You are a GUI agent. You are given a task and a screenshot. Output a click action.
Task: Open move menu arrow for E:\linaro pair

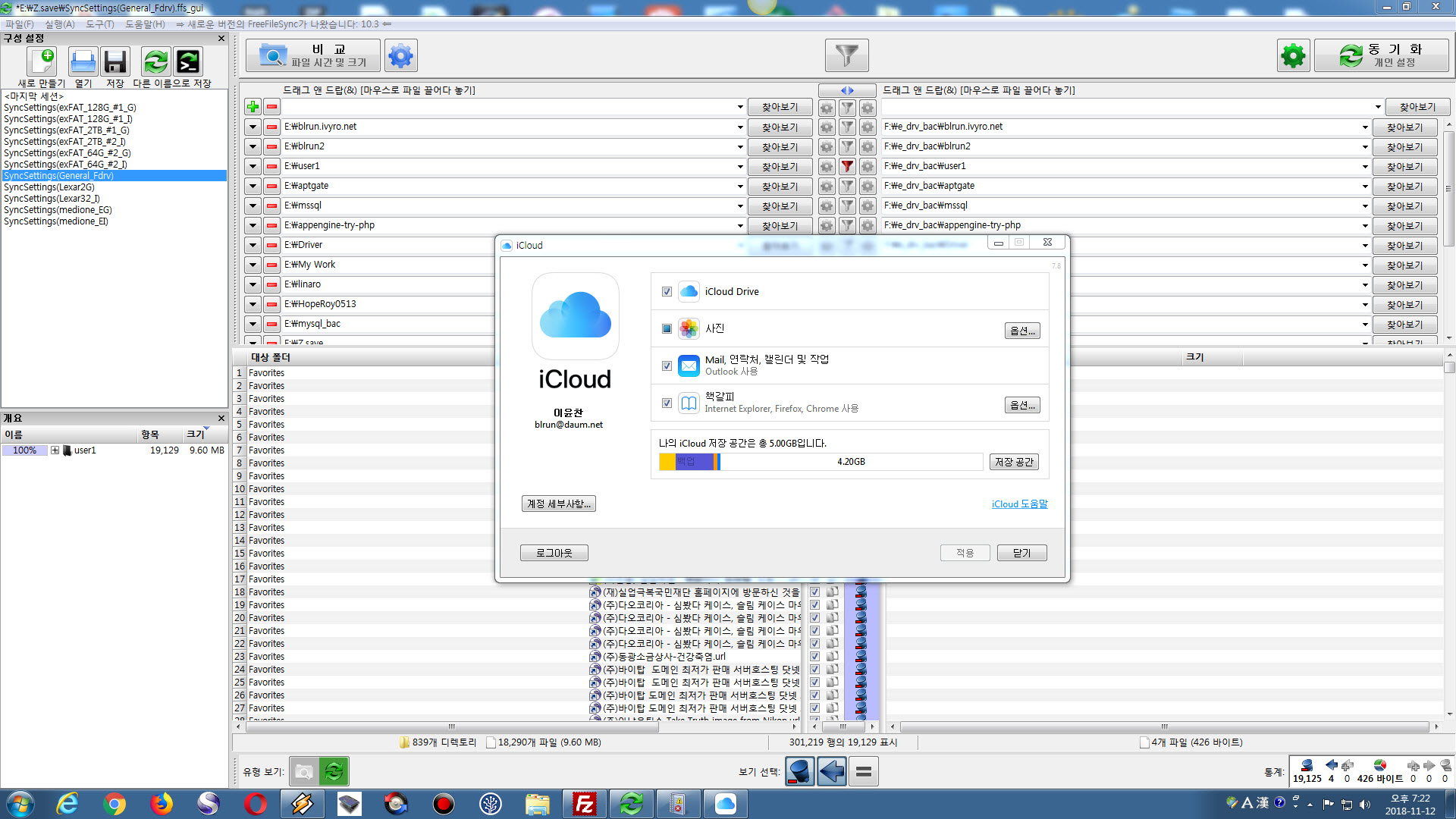pos(253,284)
